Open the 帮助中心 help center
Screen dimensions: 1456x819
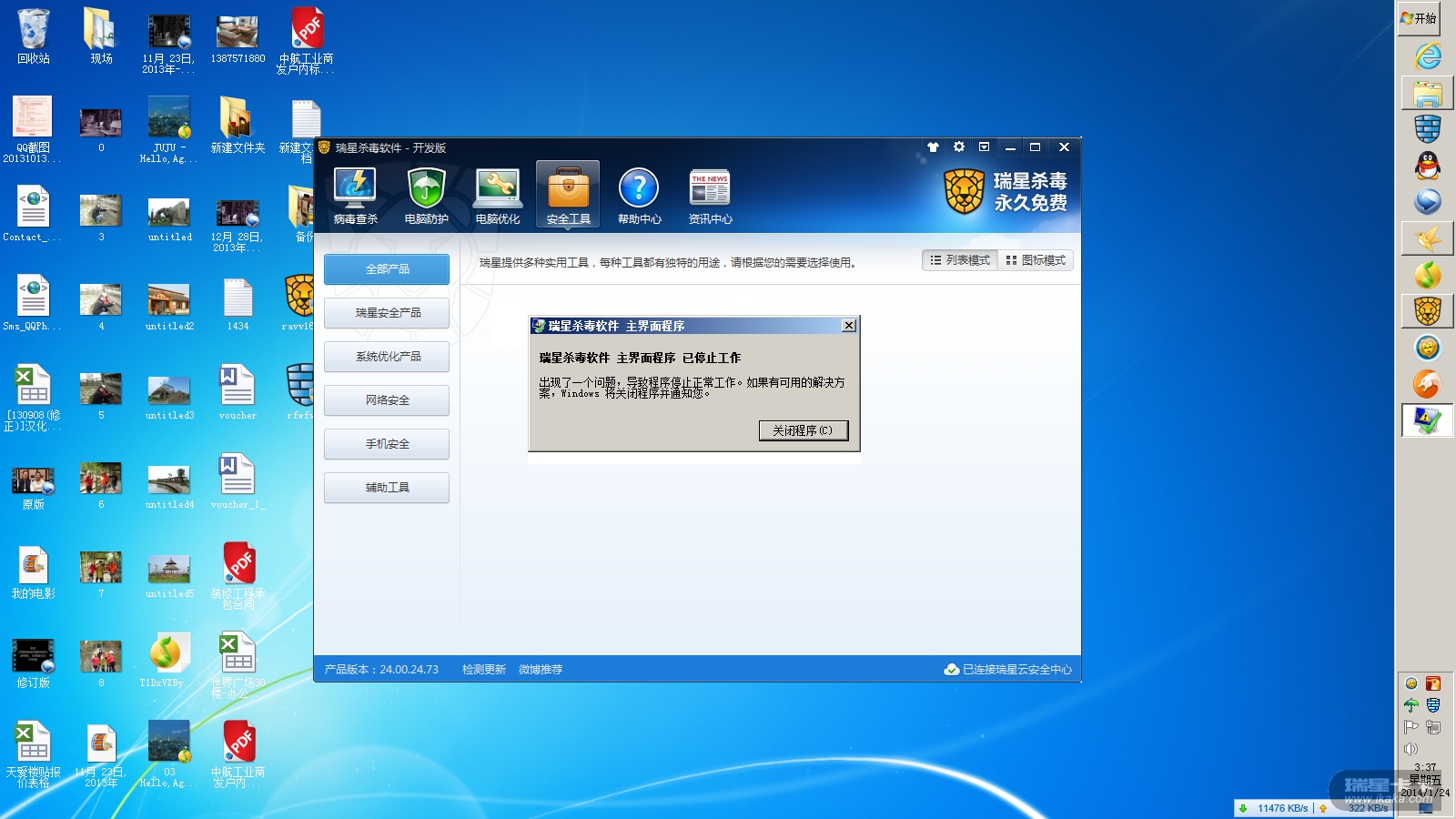pos(639,196)
